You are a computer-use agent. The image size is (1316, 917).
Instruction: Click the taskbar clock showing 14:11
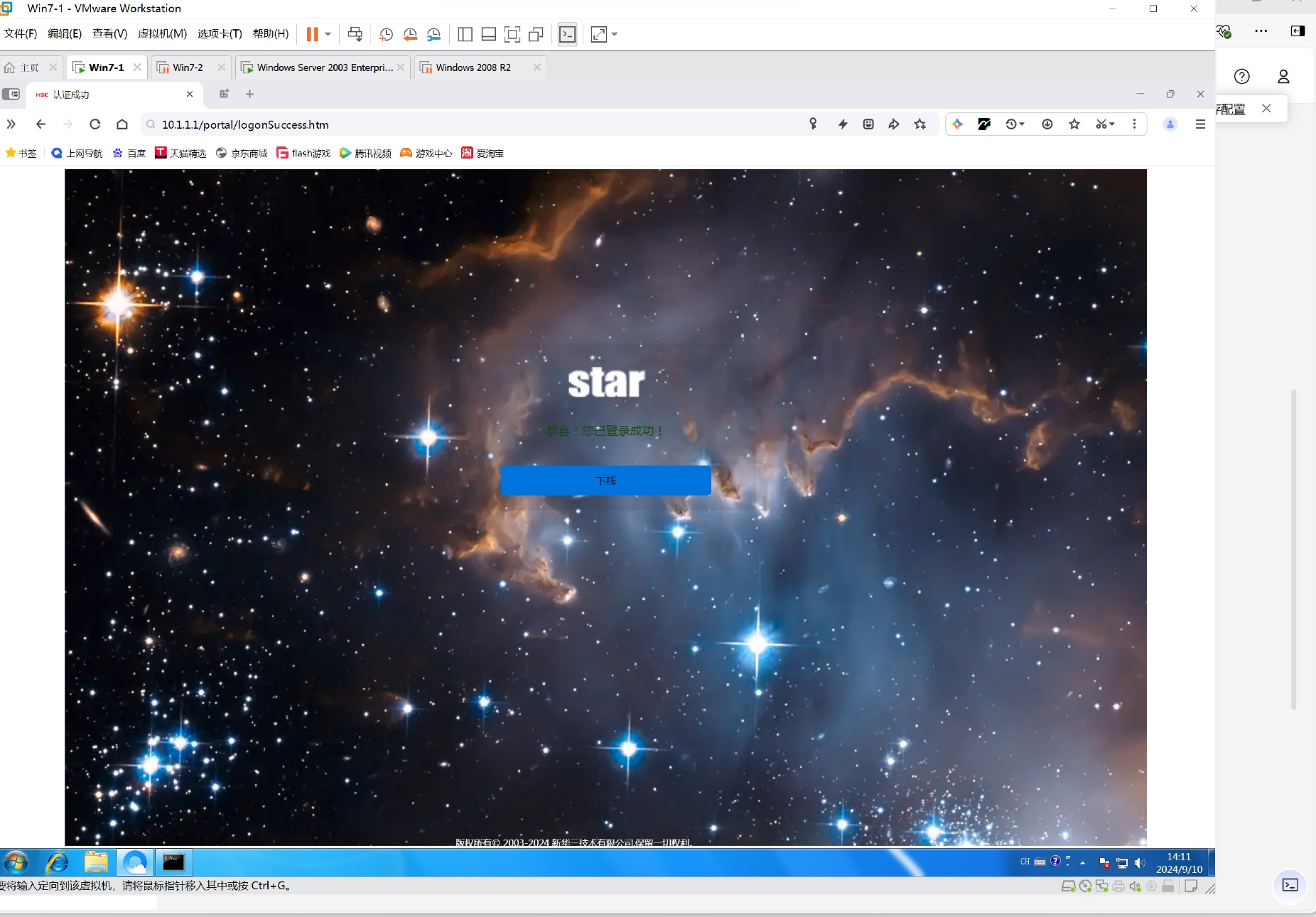pos(1179,862)
